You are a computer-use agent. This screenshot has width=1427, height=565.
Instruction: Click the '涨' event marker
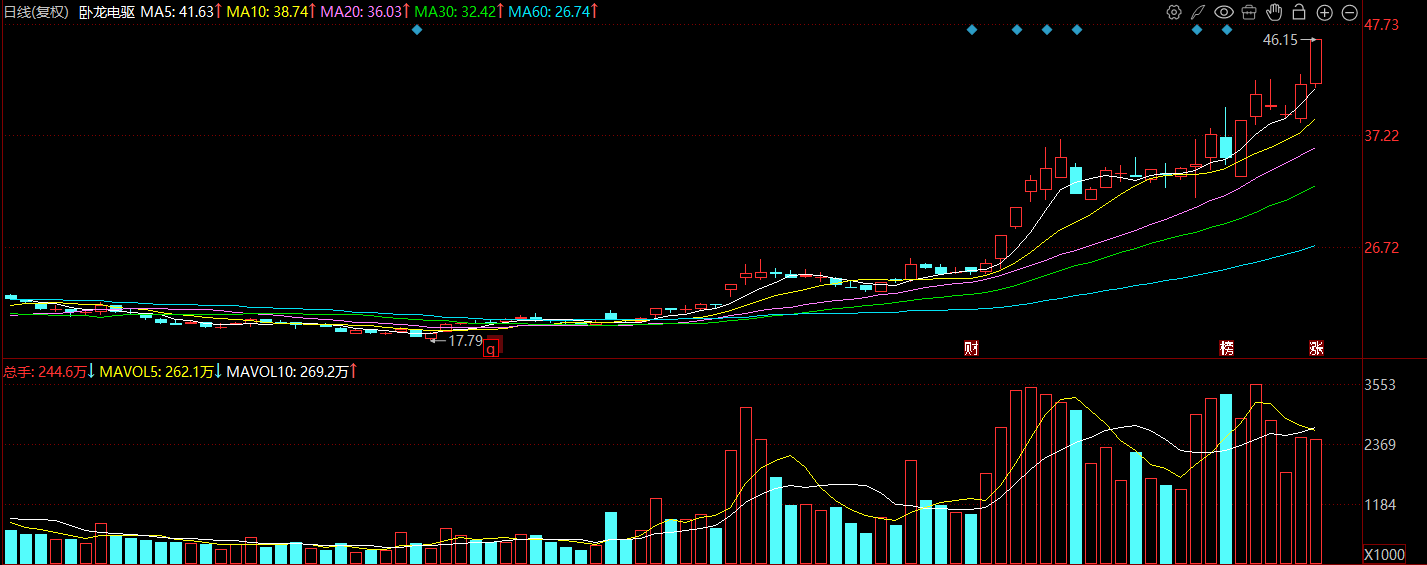tap(1317, 348)
